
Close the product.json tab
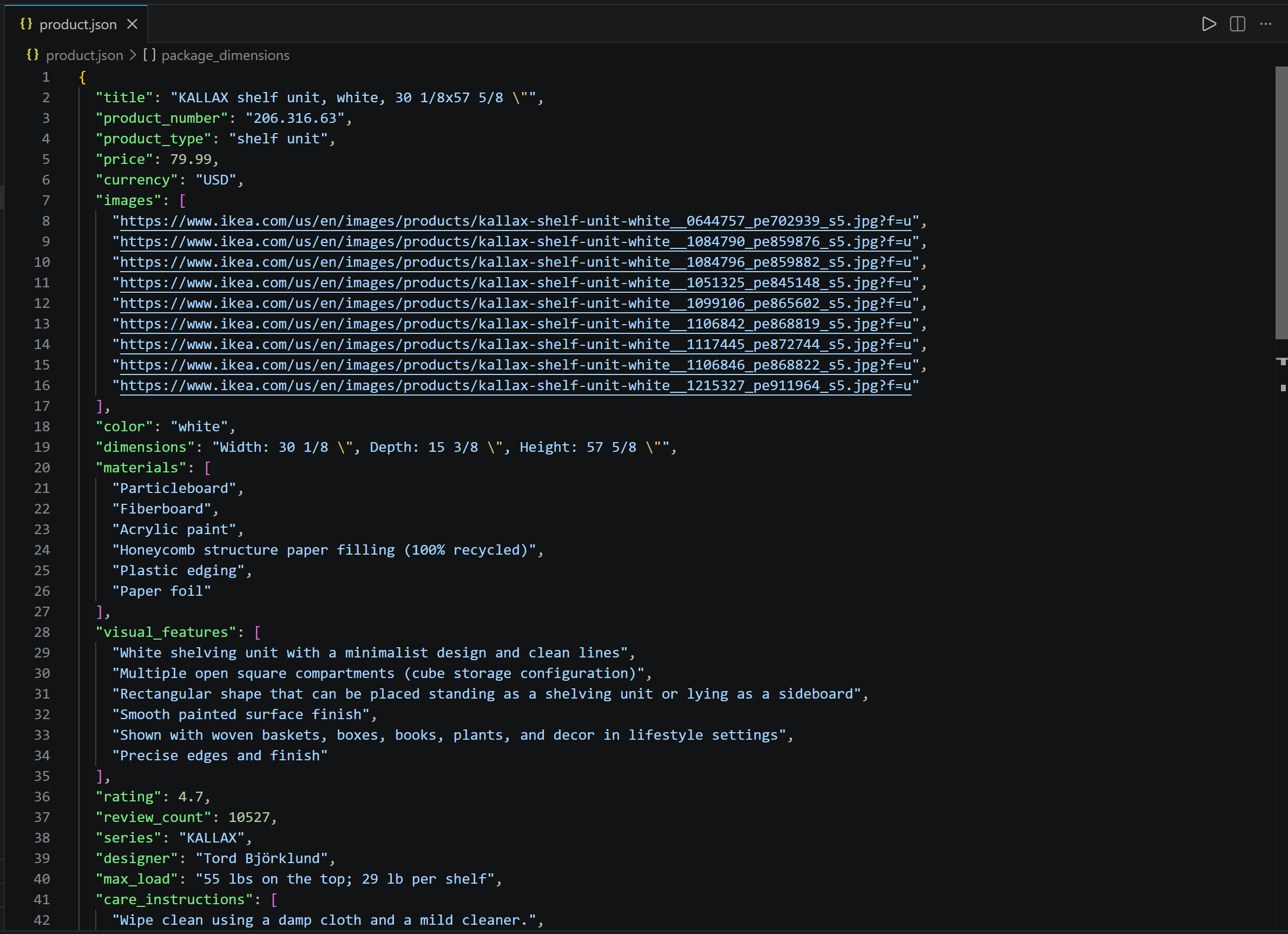(133, 24)
